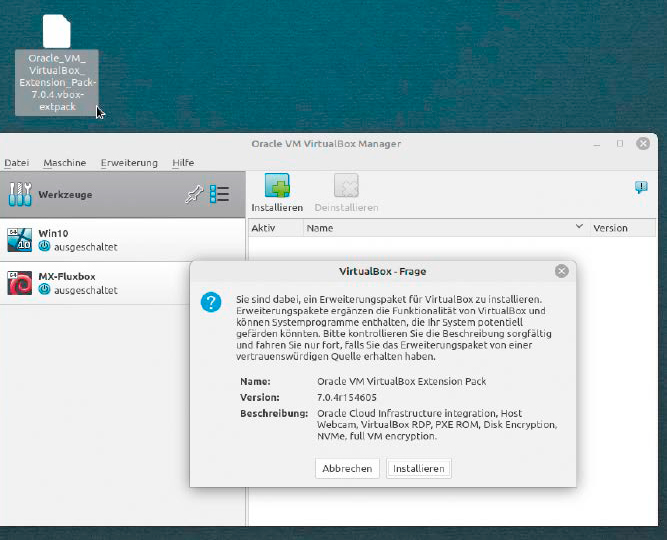Click the notification bubble icon at top right
The height and width of the screenshot is (540, 667).
point(641,187)
